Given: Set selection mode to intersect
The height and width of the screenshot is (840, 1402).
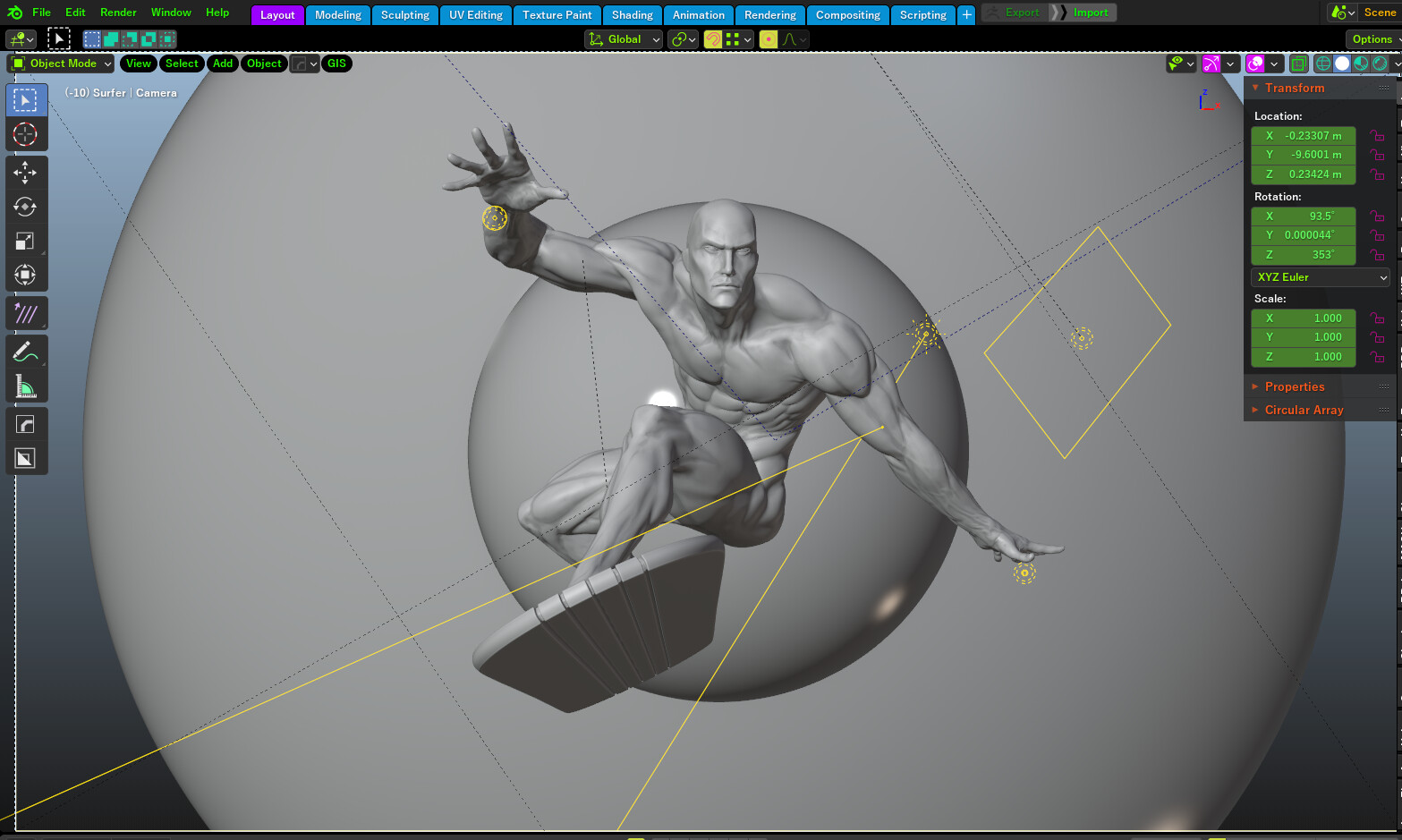Looking at the screenshot, I should click(167, 39).
